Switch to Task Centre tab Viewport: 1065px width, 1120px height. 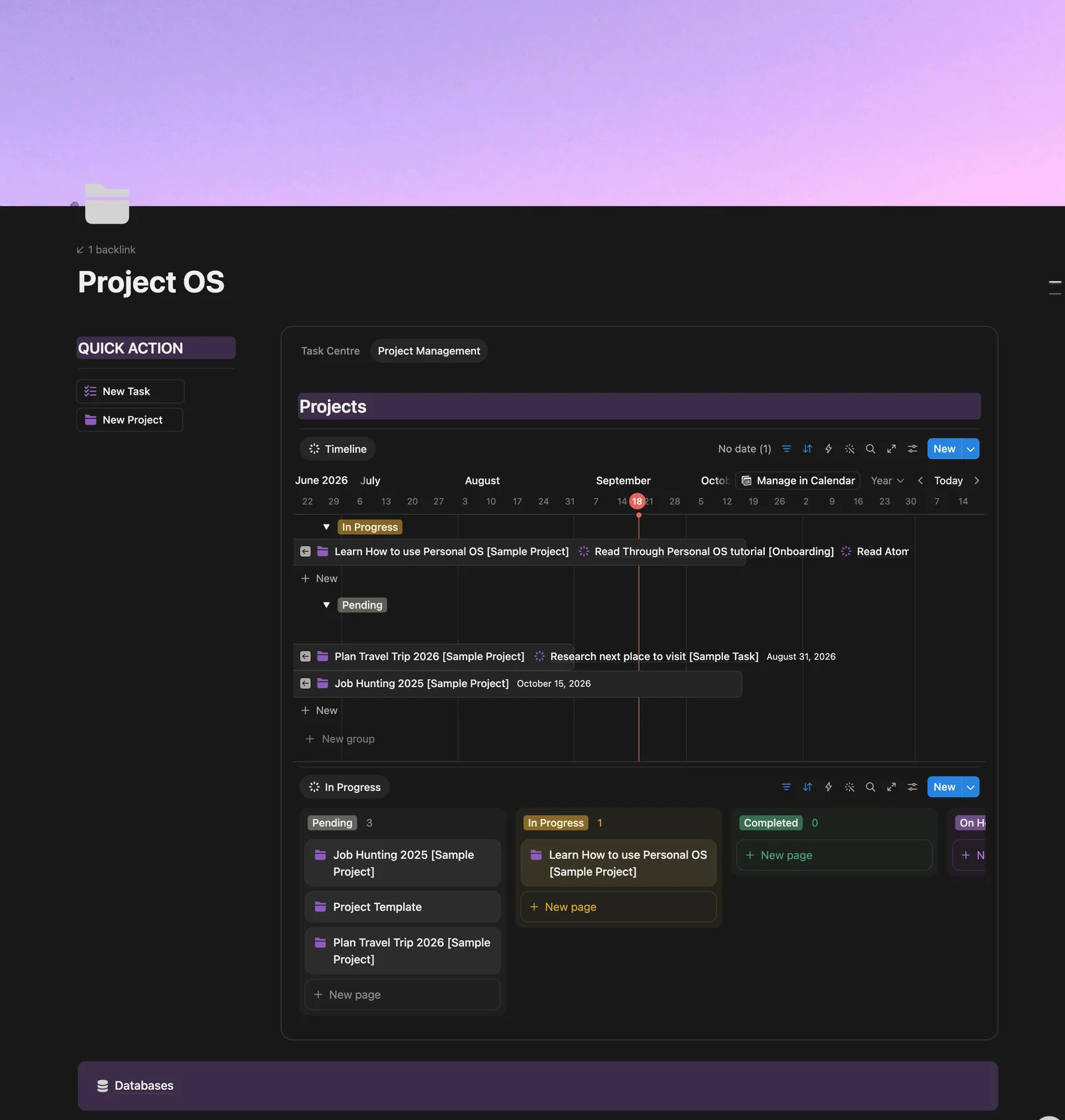pyautogui.click(x=330, y=351)
